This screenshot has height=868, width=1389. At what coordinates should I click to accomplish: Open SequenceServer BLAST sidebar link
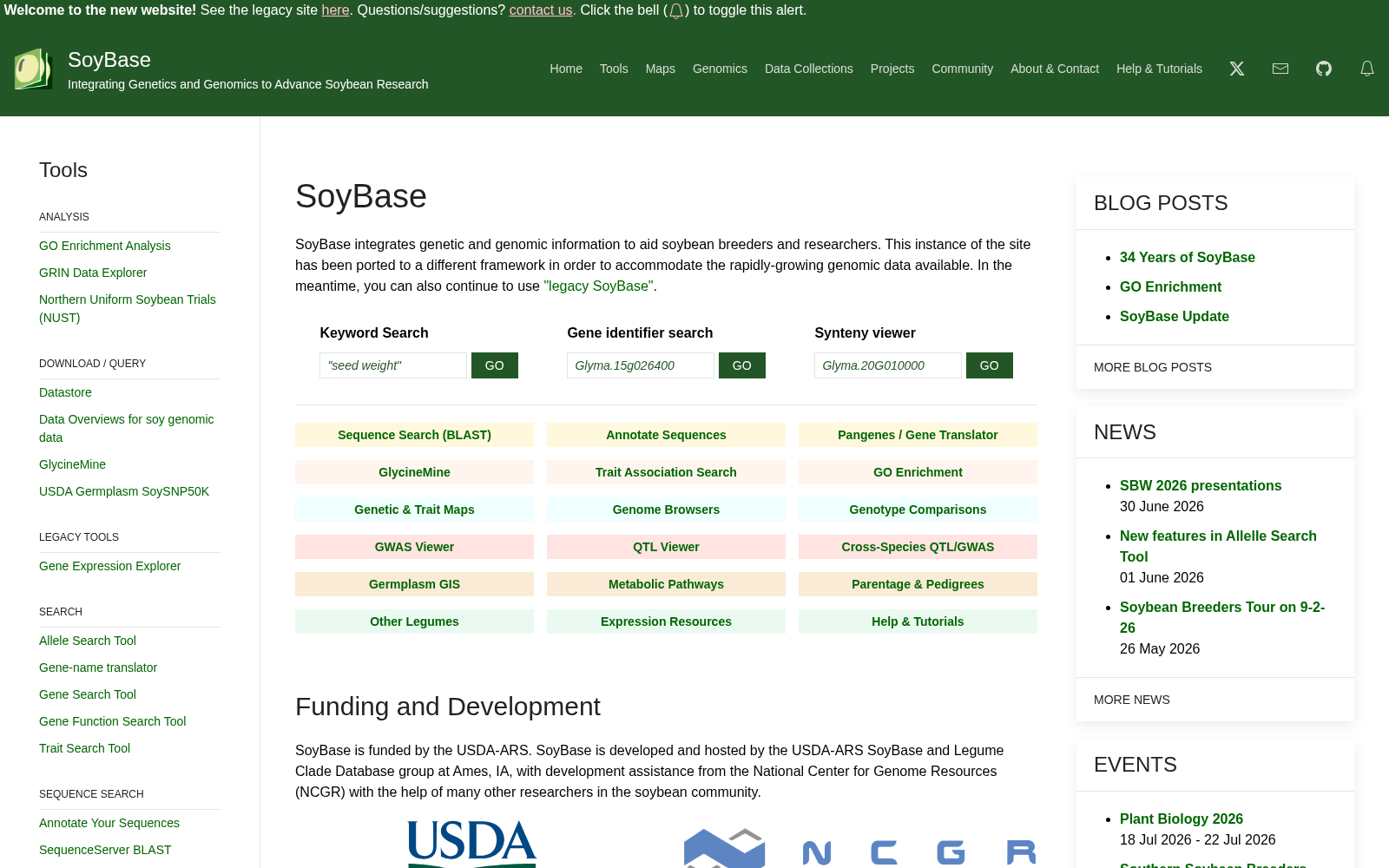tap(105, 850)
